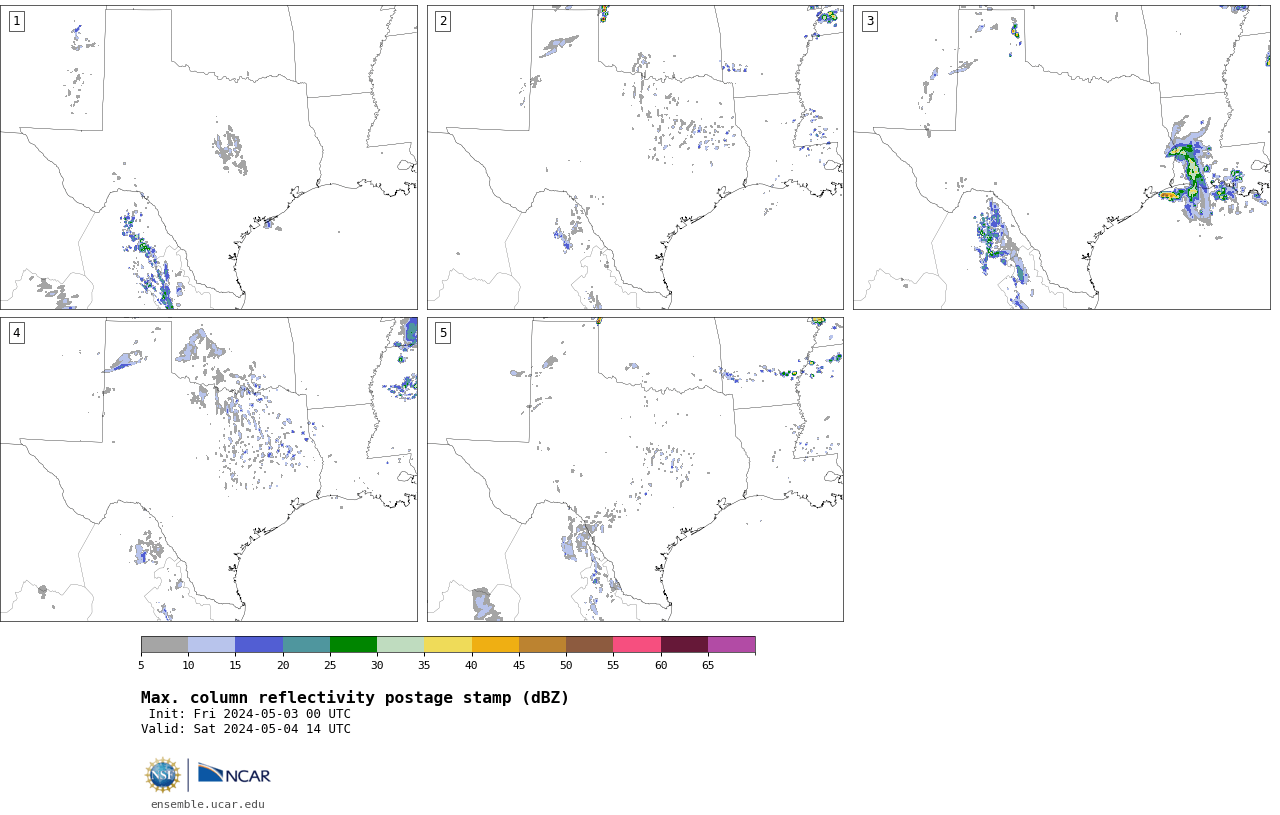Image resolution: width=1280 pixels, height=815 pixels.
Task: Click the teal 20-25 dBZ swatch
Action: tap(306, 644)
